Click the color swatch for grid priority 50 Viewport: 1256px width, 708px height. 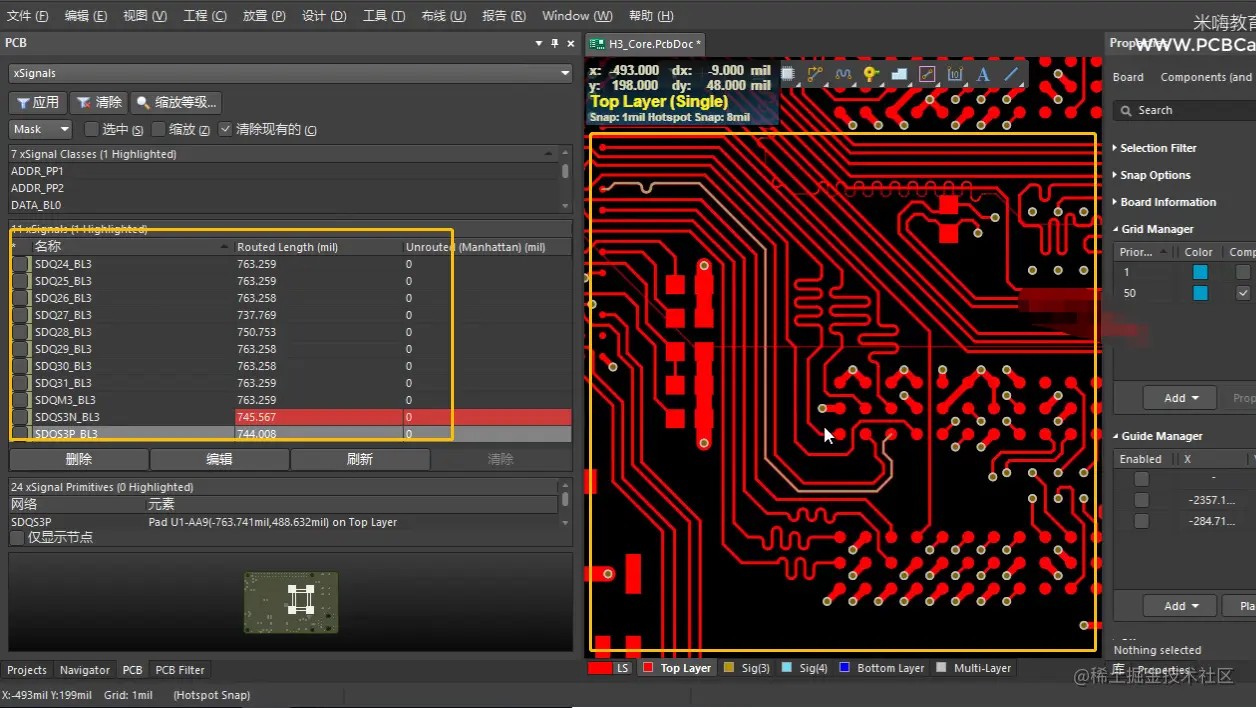[1200, 293]
